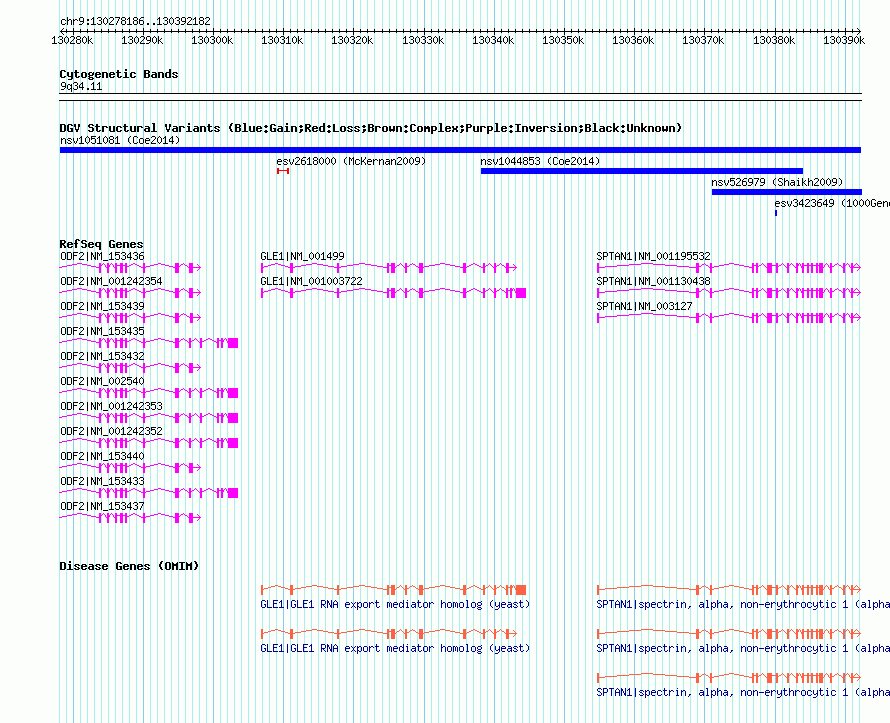Click the SPTAN1 NM_001195532 gene glyph
This screenshot has width=890, height=723.
coord(729,268)
